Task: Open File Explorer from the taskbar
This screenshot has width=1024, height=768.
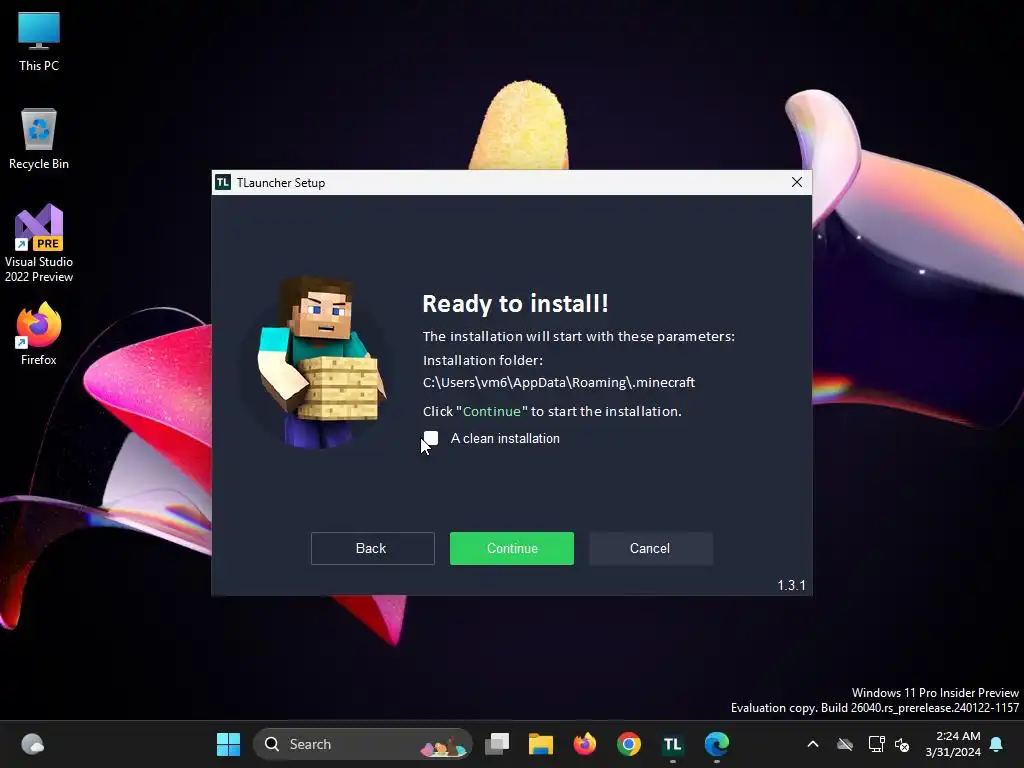Action: coord(541,744)
